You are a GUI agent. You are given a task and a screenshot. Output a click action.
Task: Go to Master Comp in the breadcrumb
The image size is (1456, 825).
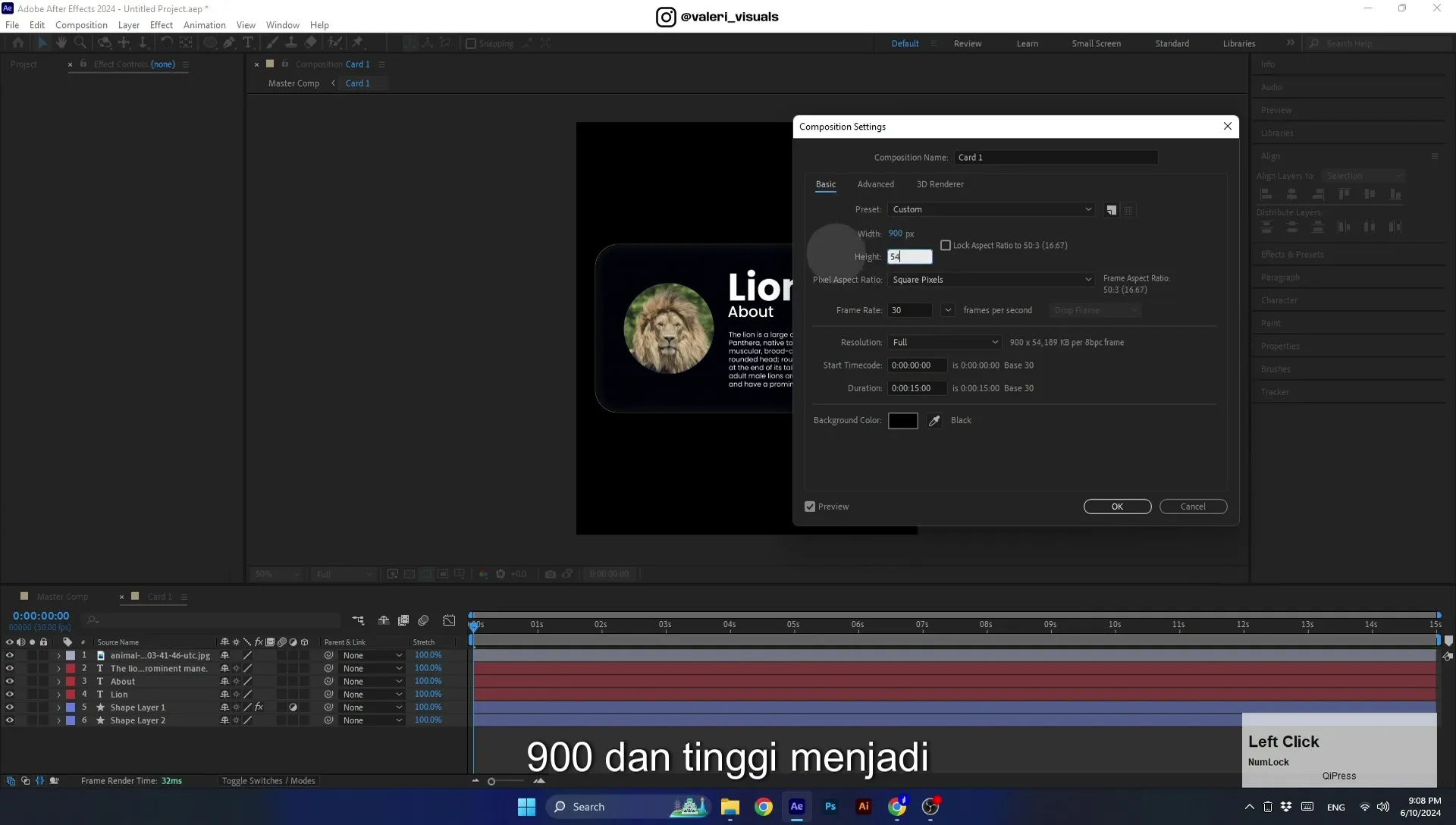click(x=293, y=83)
